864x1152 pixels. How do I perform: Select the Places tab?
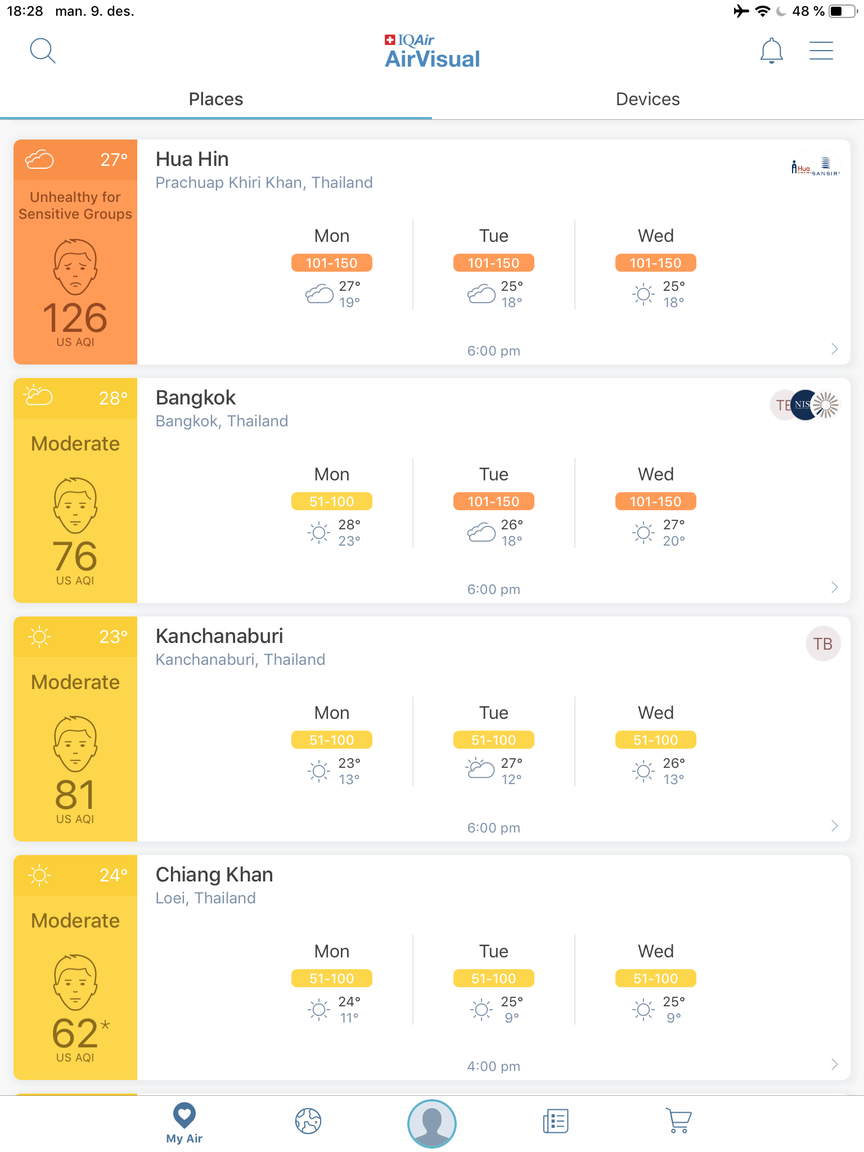[216, 99]
